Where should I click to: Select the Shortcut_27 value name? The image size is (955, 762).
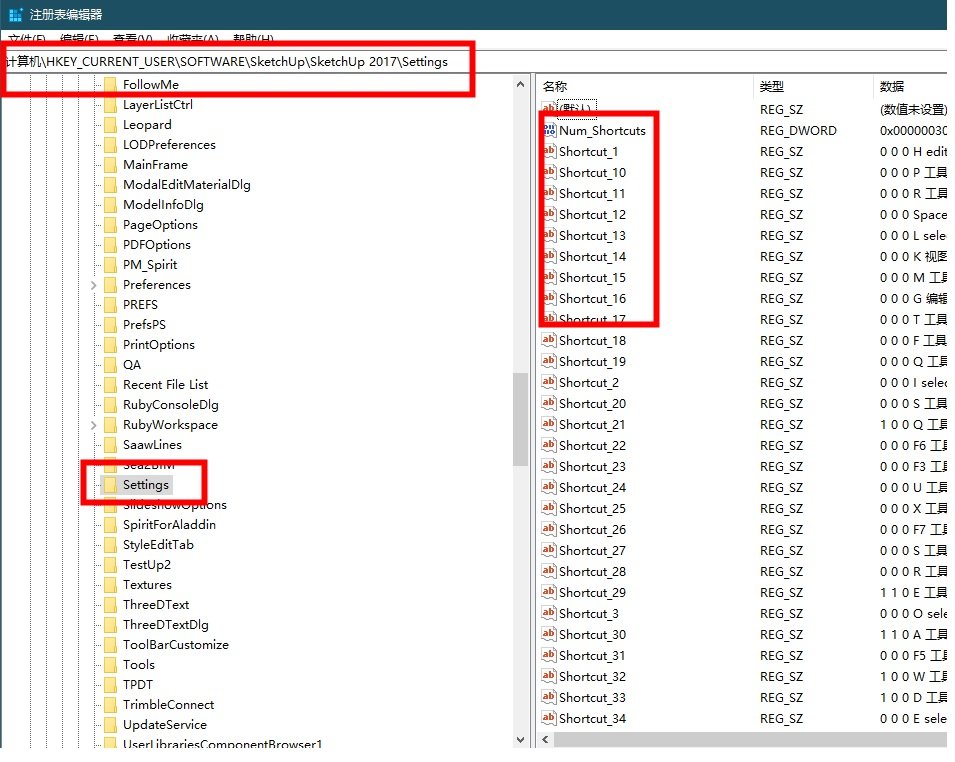[593, 551]
